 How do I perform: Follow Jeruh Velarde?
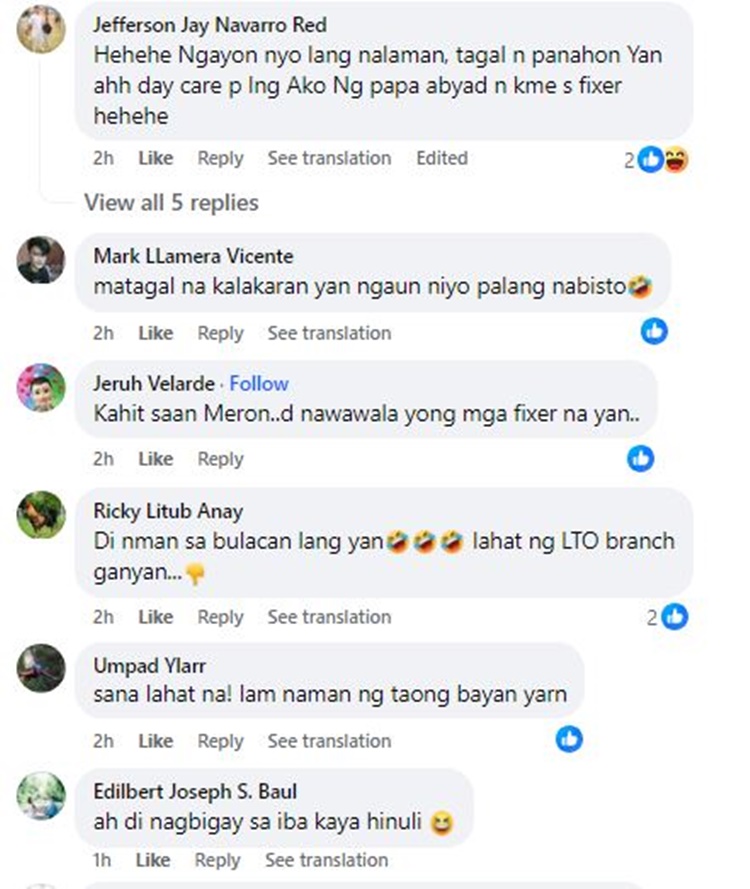tap(259, 384)
